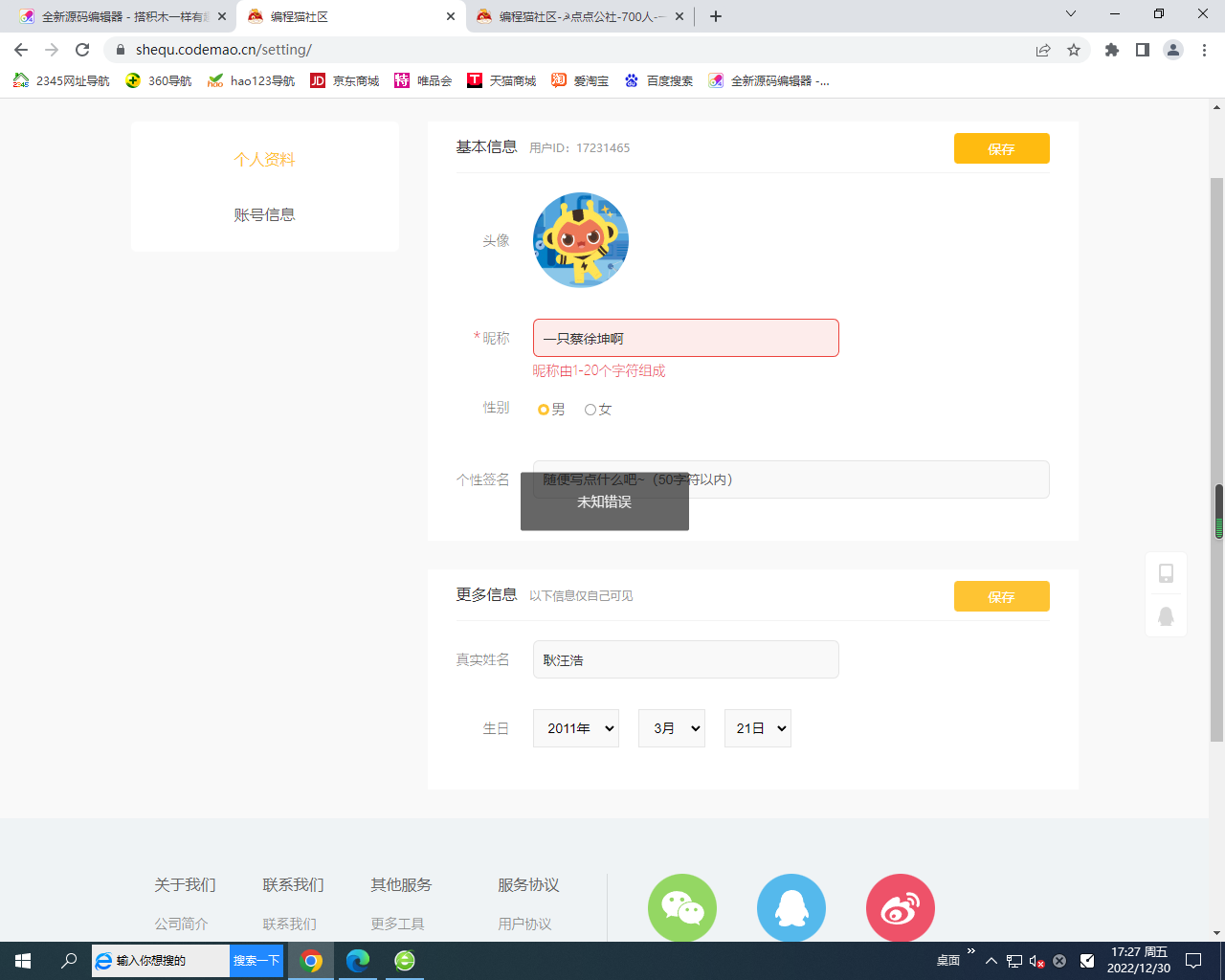Open Chrome from the taskbar
Viewport: 1225px width, 980px height.
(311, 961)
